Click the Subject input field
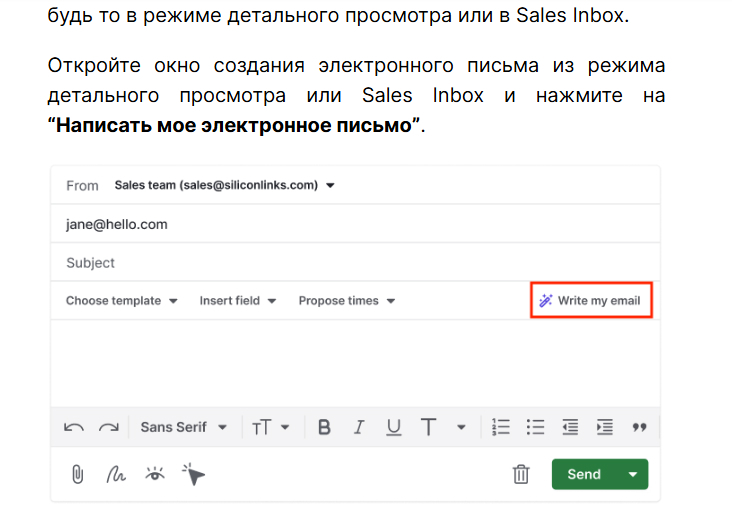The width and height of the screenshot is (732, 524). [x=355, y=262]
